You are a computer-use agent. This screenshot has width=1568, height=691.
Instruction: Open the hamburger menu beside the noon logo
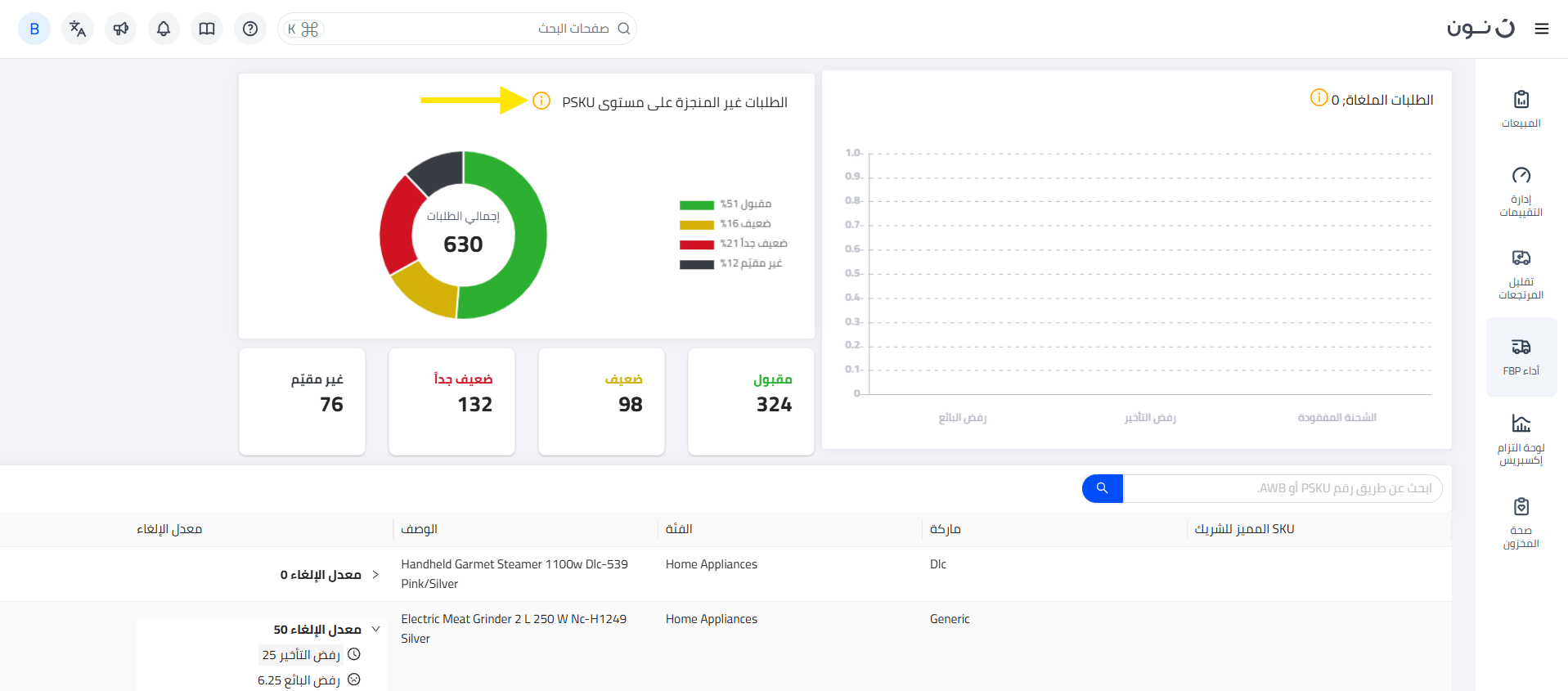(x=1542, y=29)
